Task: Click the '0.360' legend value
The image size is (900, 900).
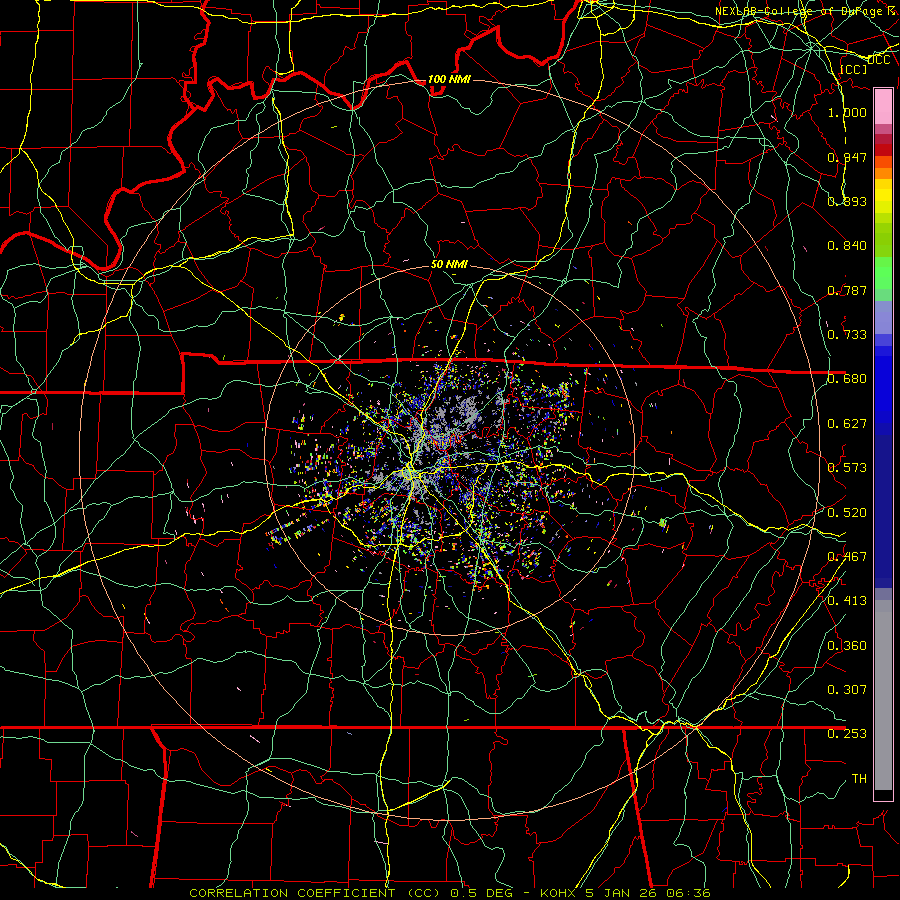Action: (x=847, y=646)
